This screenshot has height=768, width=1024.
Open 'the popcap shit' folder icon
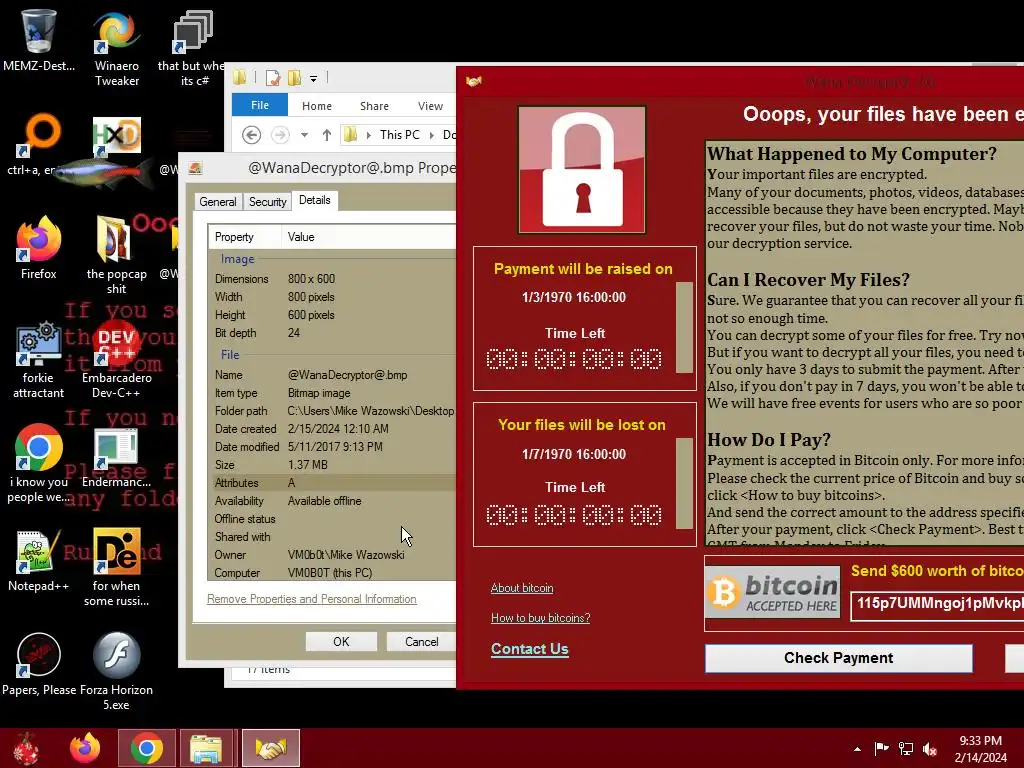tap(116, 255)
